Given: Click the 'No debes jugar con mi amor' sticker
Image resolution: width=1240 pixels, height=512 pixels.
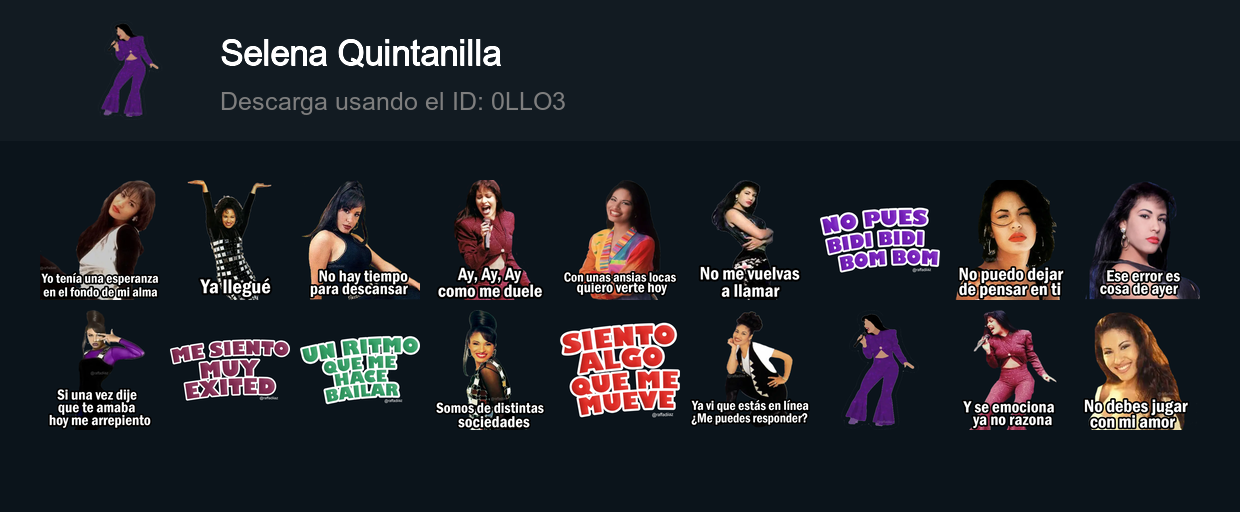Looking at the screenshot, I should tap(1136, 370).
